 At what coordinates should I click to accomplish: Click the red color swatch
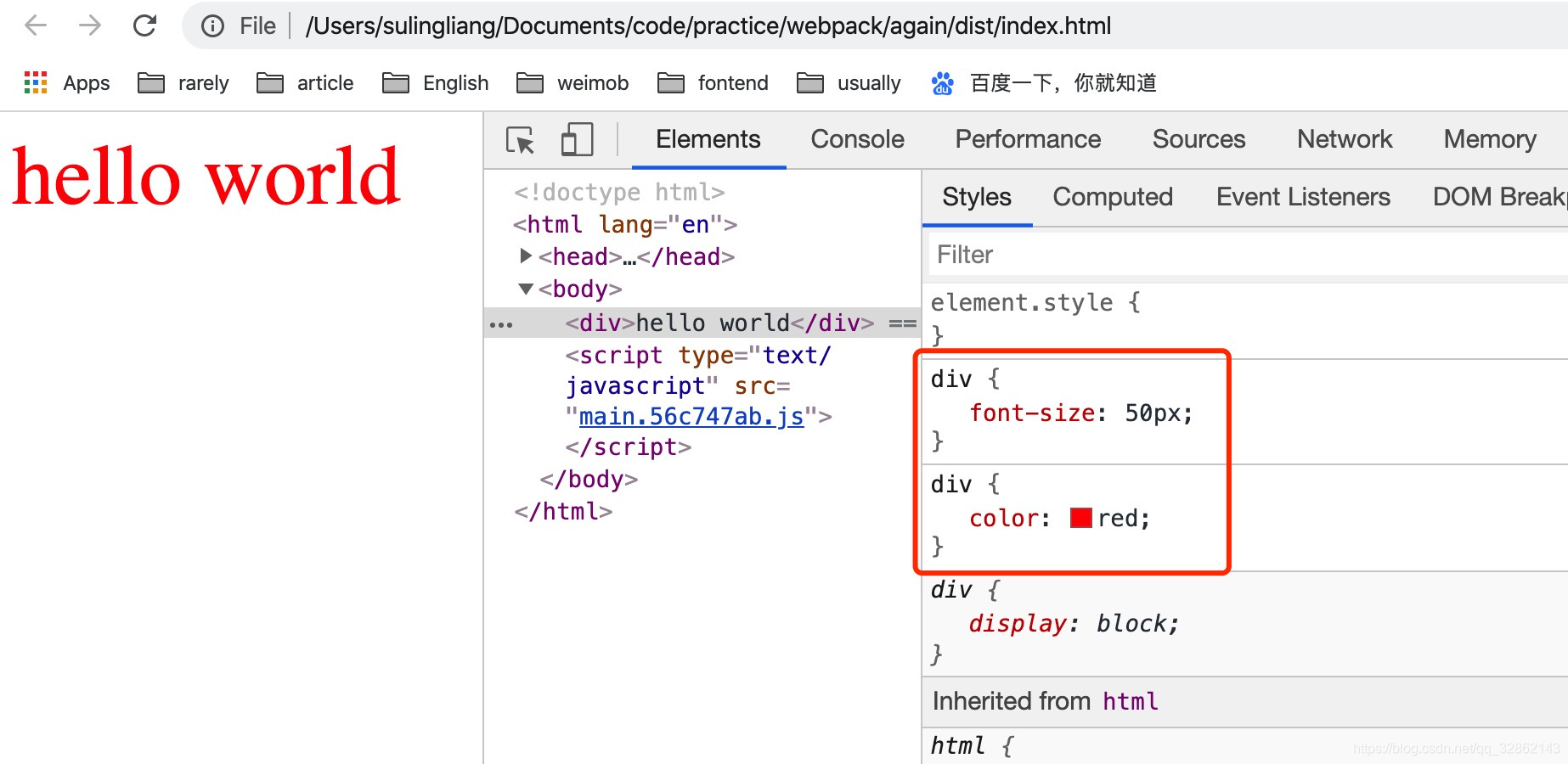click(x=1080, y=518)
